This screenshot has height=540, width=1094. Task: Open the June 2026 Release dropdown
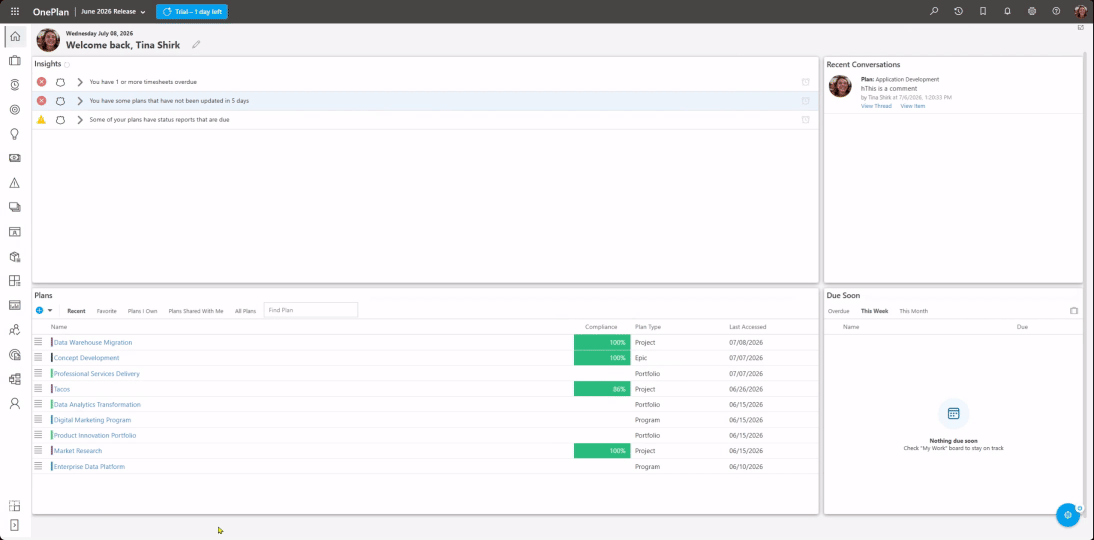(114, 11)
